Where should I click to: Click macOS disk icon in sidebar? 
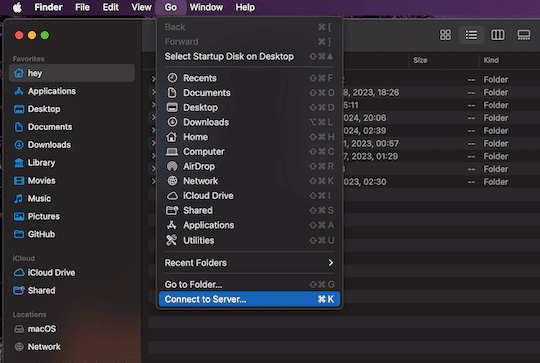click(19, 329)
